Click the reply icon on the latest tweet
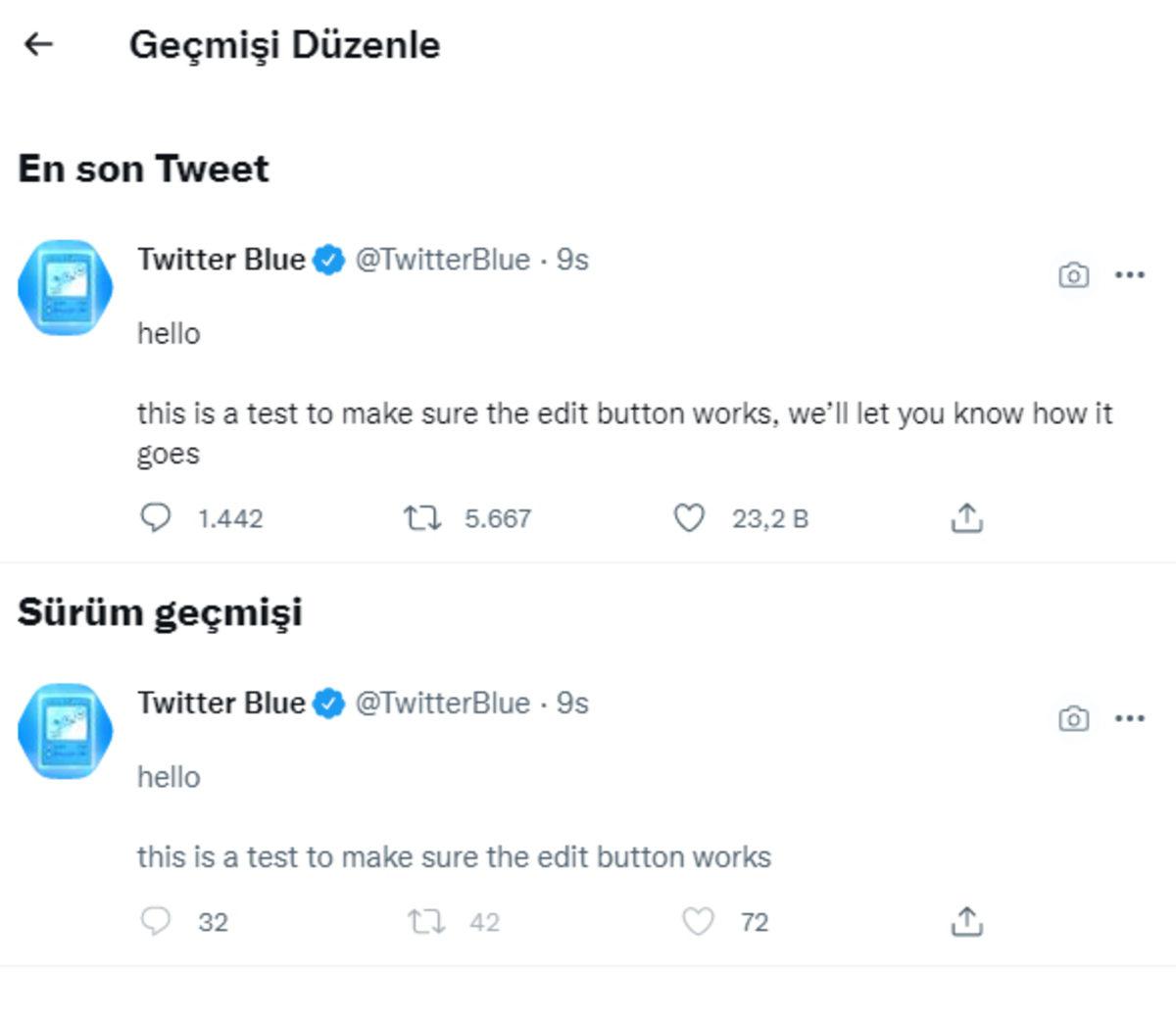 click(x=158, y=518)
